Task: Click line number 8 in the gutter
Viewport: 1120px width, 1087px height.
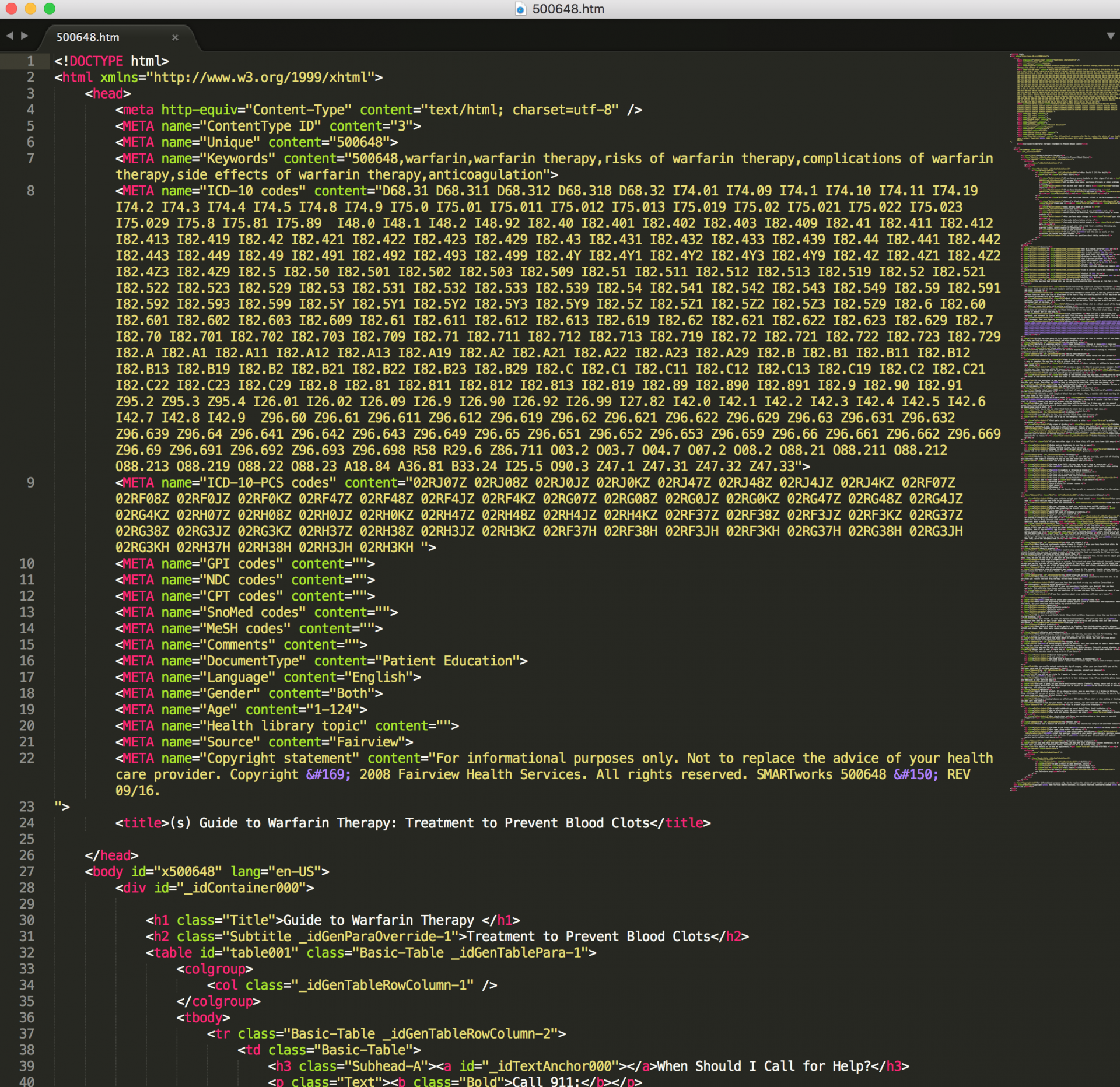Action: pyautogui.click(x=30, y=191)
